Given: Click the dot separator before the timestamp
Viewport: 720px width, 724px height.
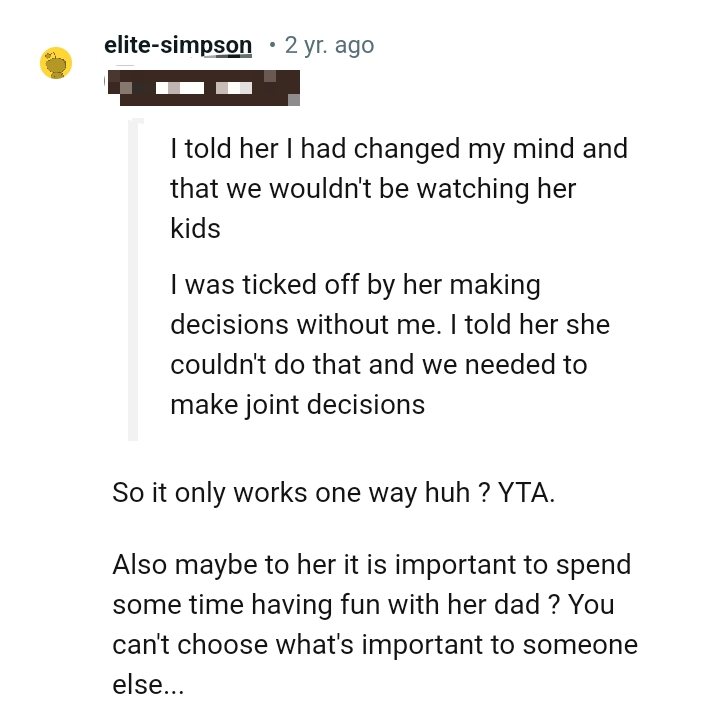Looking at the screenshot, I should (272, 45).
